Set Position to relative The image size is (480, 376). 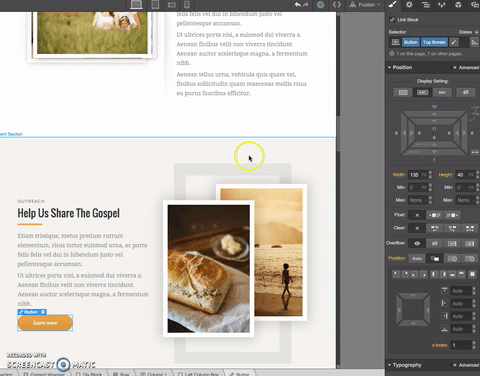pyautogui.click(x=434, y=258)
